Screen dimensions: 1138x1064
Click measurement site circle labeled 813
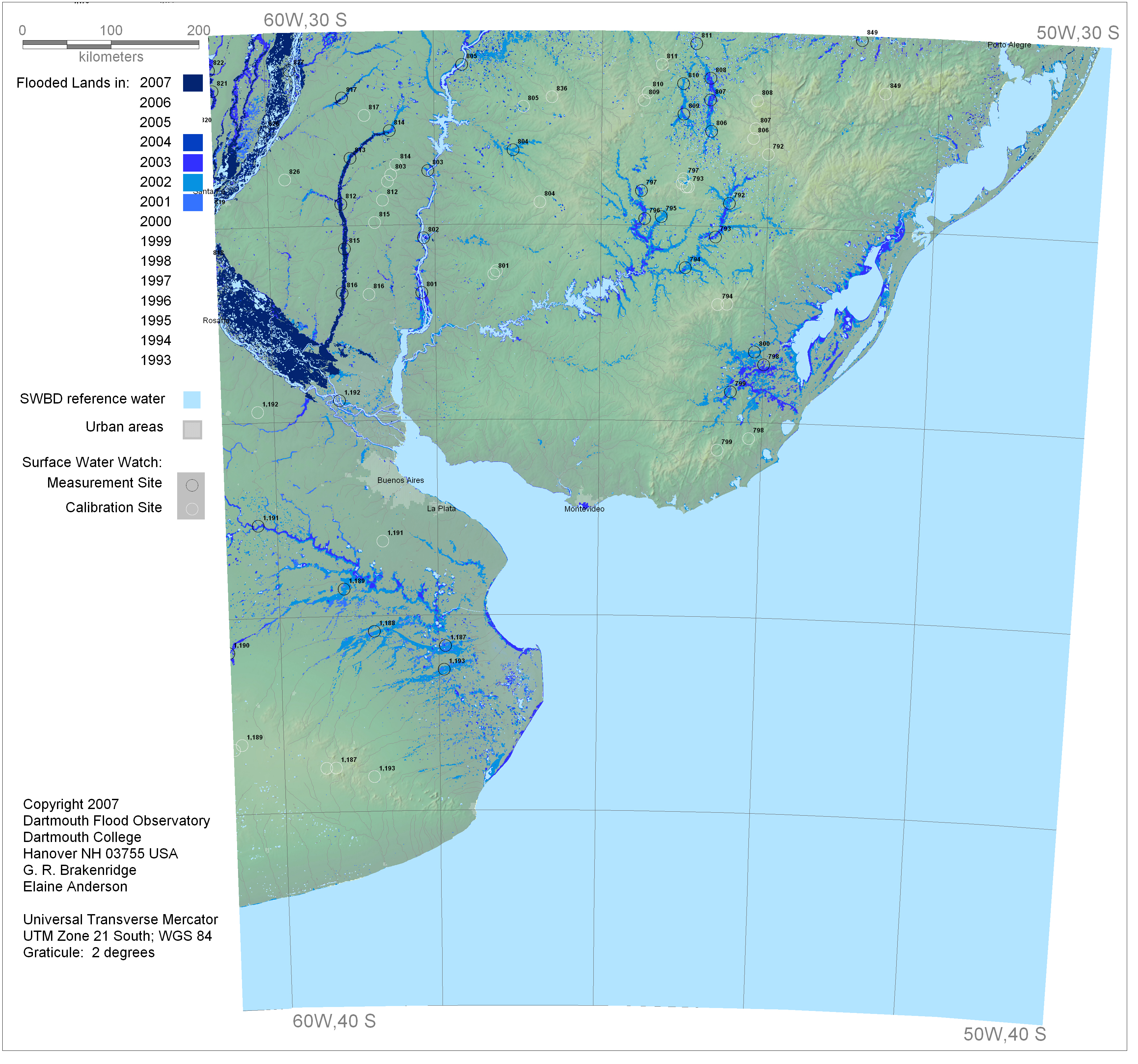350,159
